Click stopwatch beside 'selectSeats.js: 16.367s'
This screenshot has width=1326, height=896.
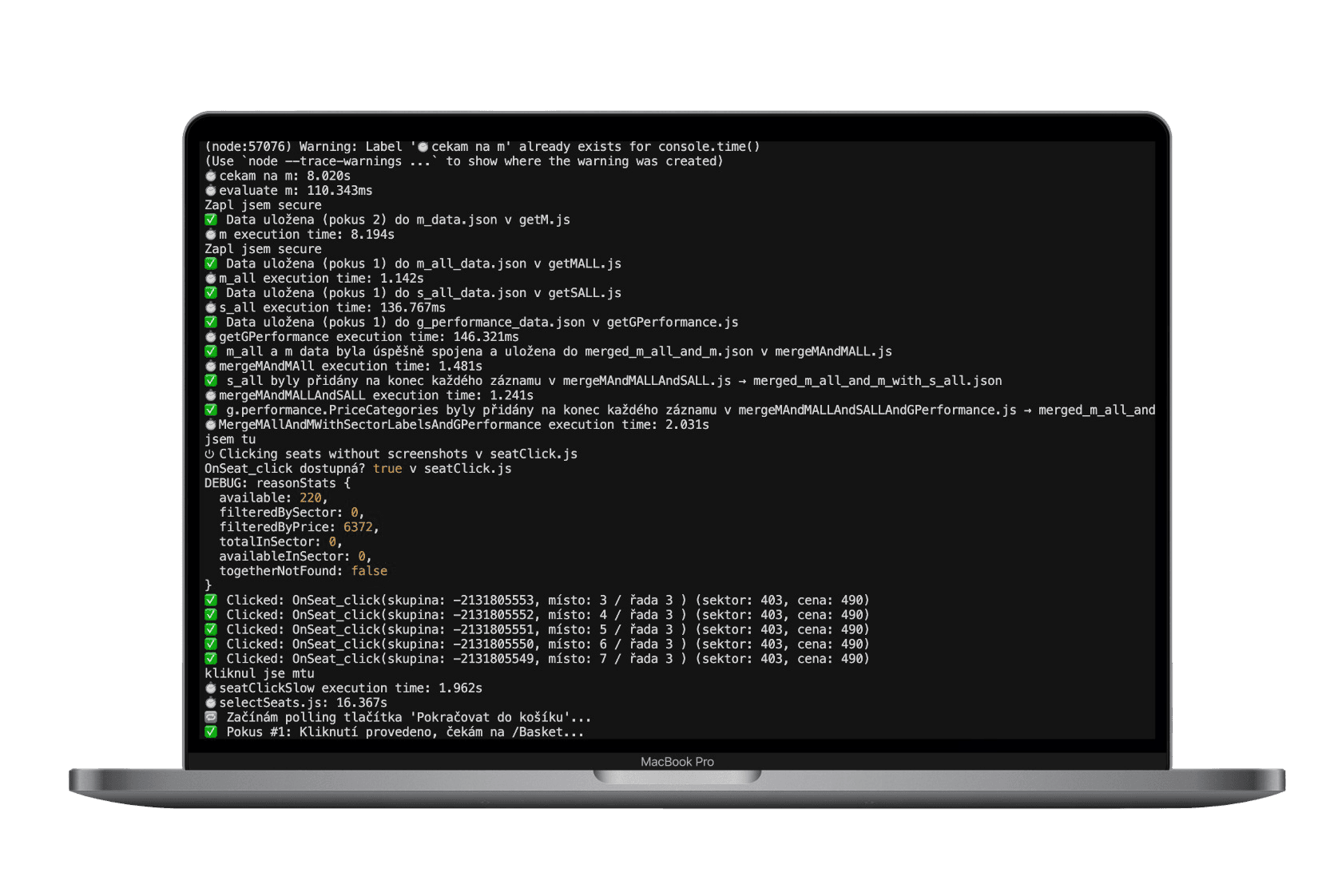point(211,703)
